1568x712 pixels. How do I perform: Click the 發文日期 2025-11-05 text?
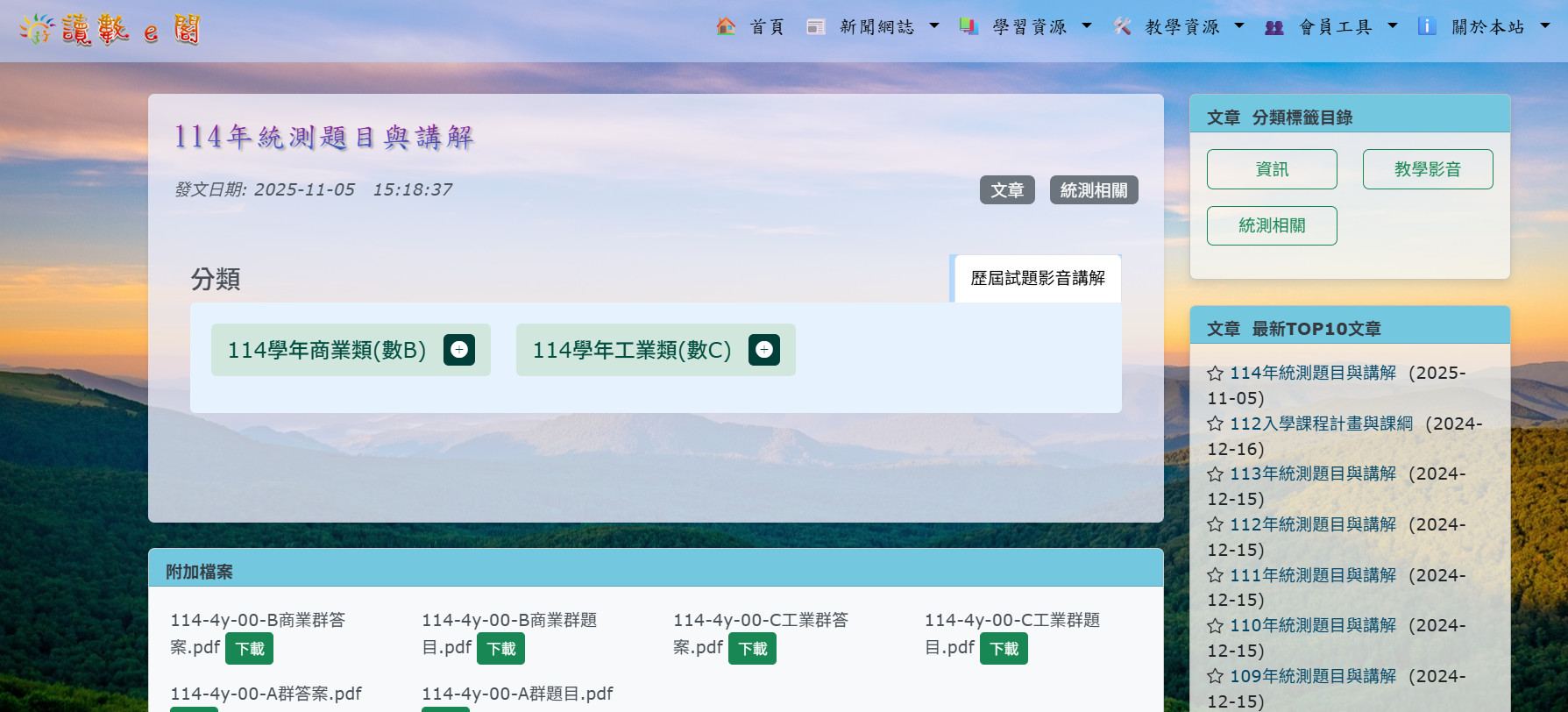313,189
